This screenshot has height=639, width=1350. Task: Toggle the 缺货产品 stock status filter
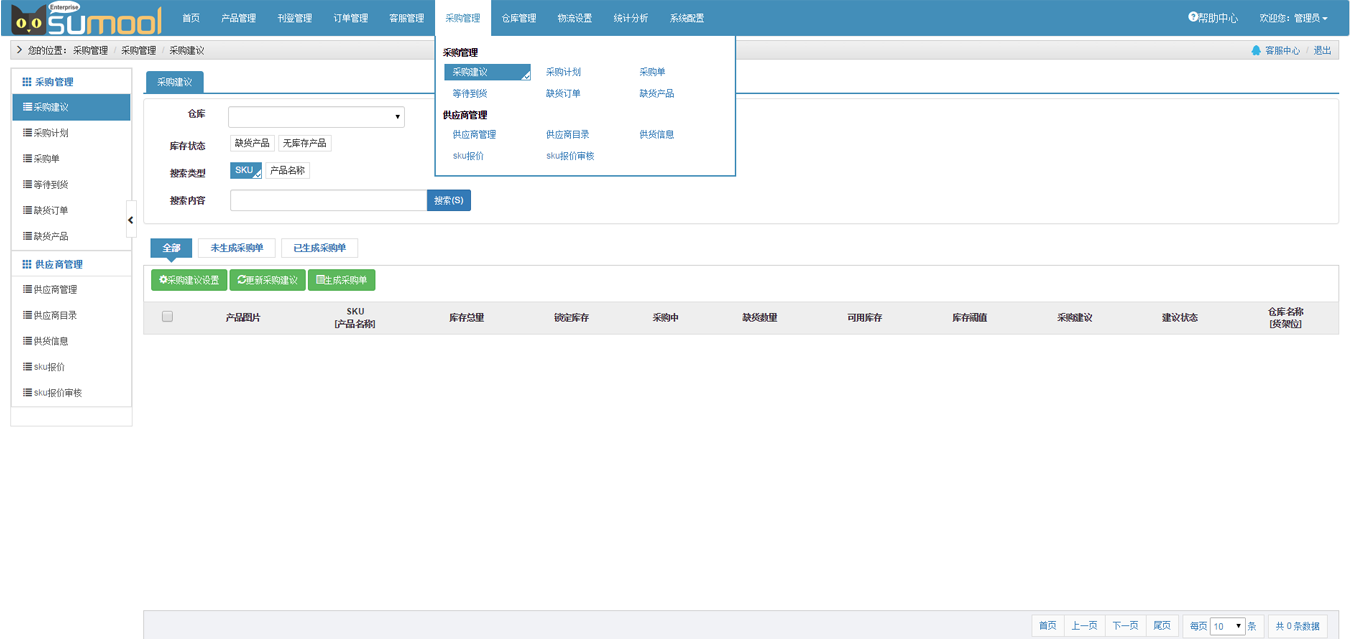coord(252,143)
